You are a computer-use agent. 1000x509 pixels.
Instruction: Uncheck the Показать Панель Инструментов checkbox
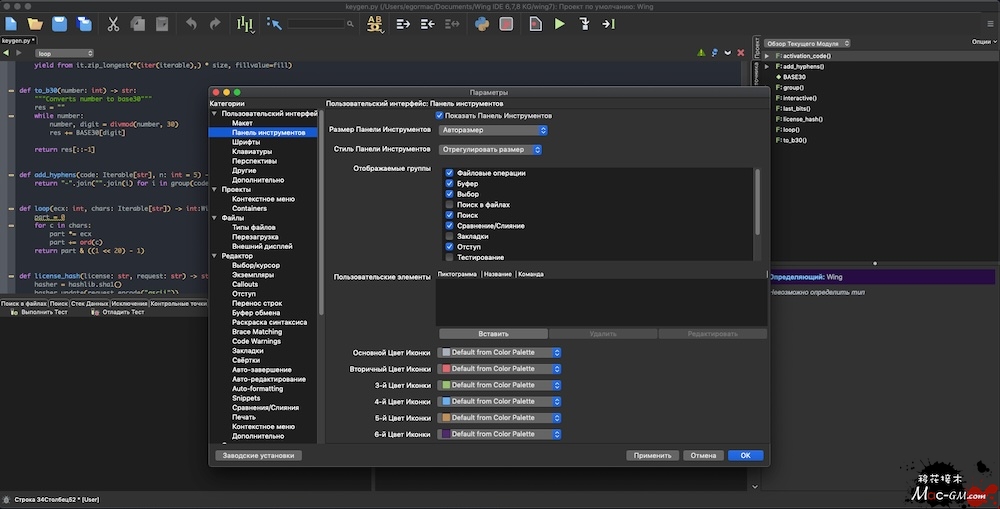(439, 116)
